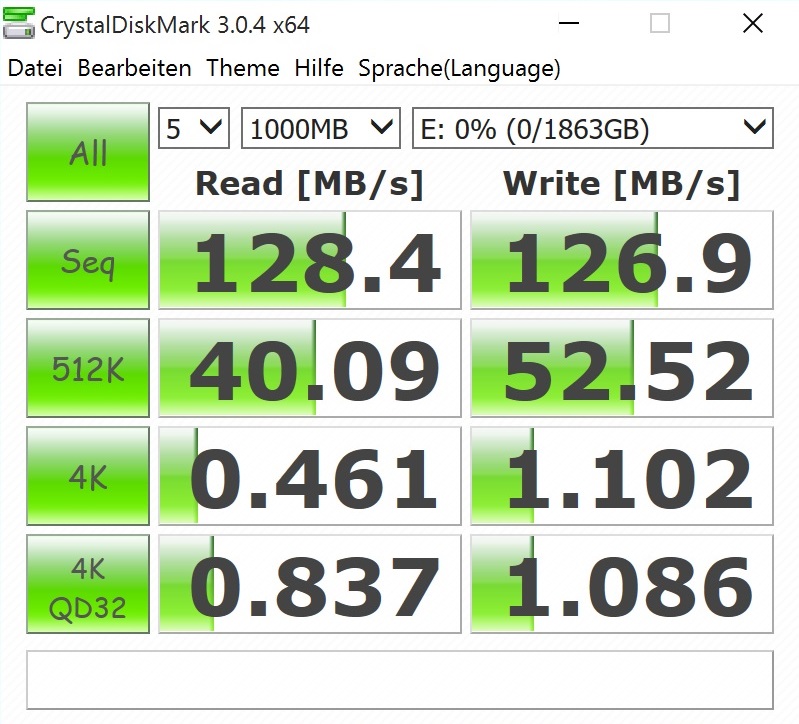Image resolution: width=799 pixels, height=724 pixels.
Task: Open the Datei menu
Action: point(34,68)
